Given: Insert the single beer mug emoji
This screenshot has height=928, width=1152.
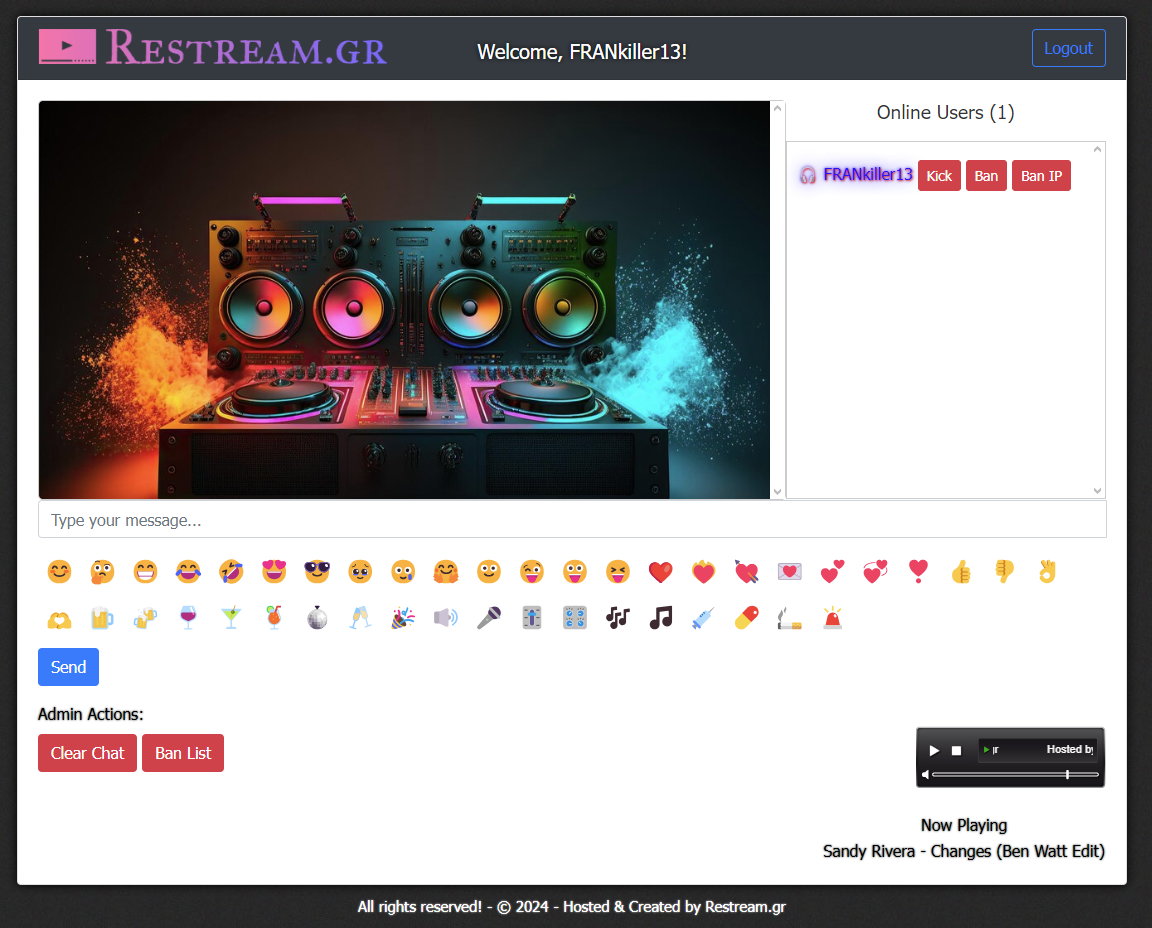Looking at the screenshot, I should point(102,618).
